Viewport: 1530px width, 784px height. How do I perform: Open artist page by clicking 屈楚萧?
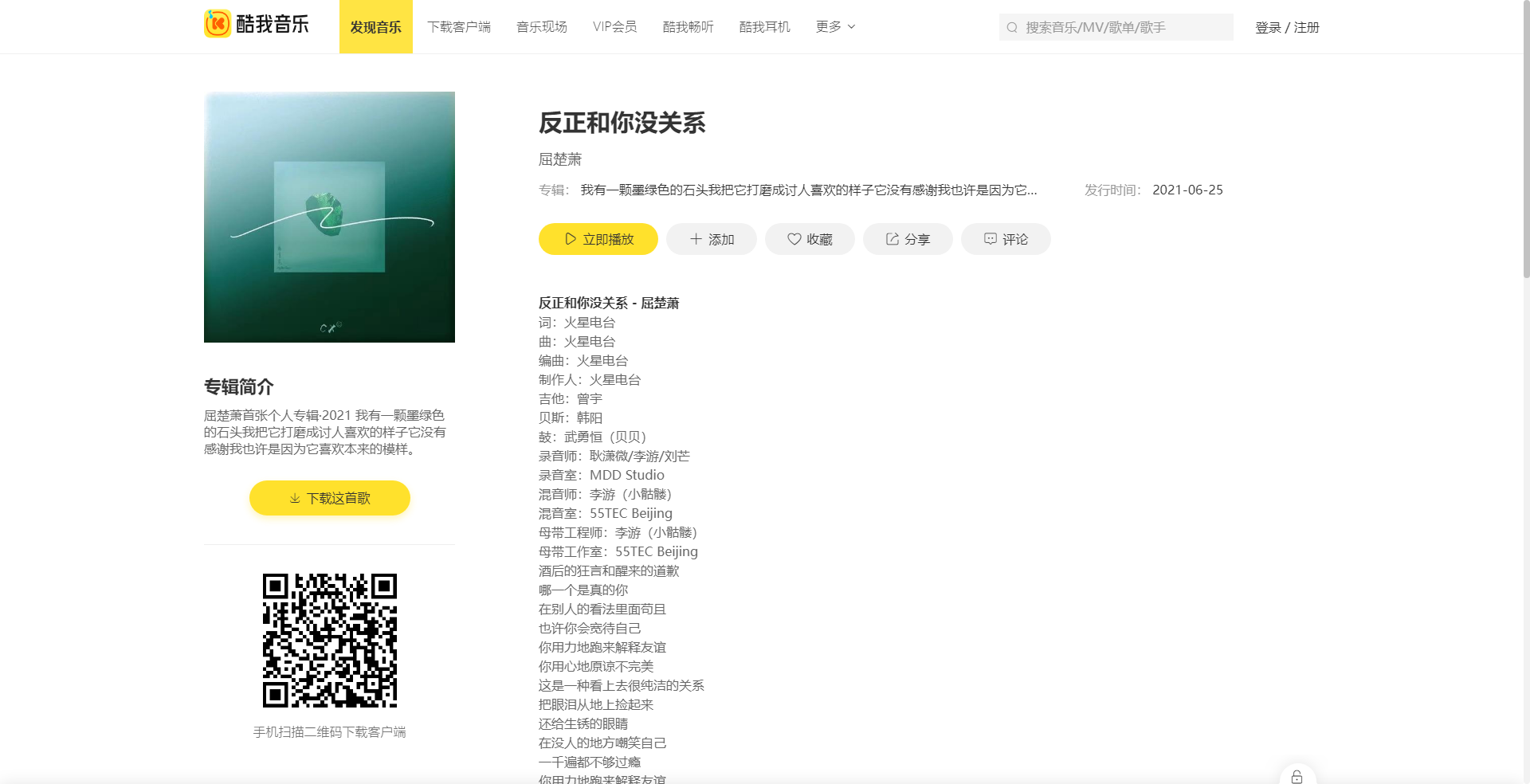pos(559,159)
